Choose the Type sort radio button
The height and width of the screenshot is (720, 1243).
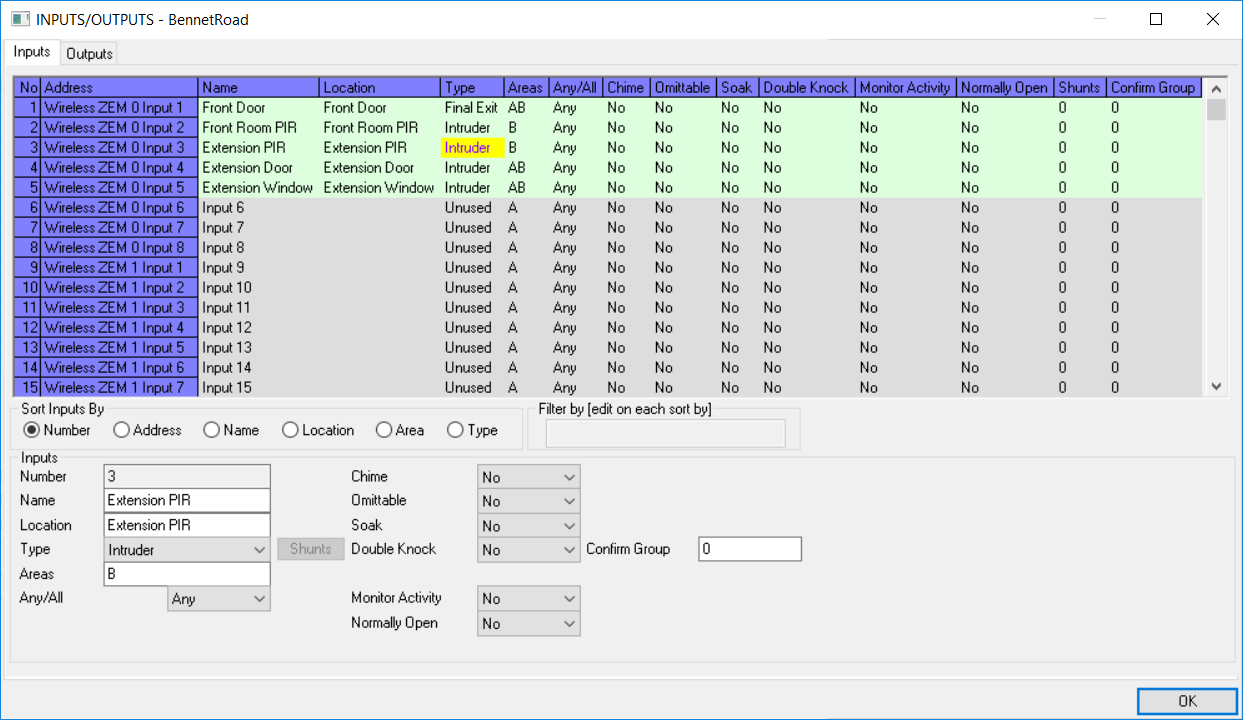pos(456,430)
